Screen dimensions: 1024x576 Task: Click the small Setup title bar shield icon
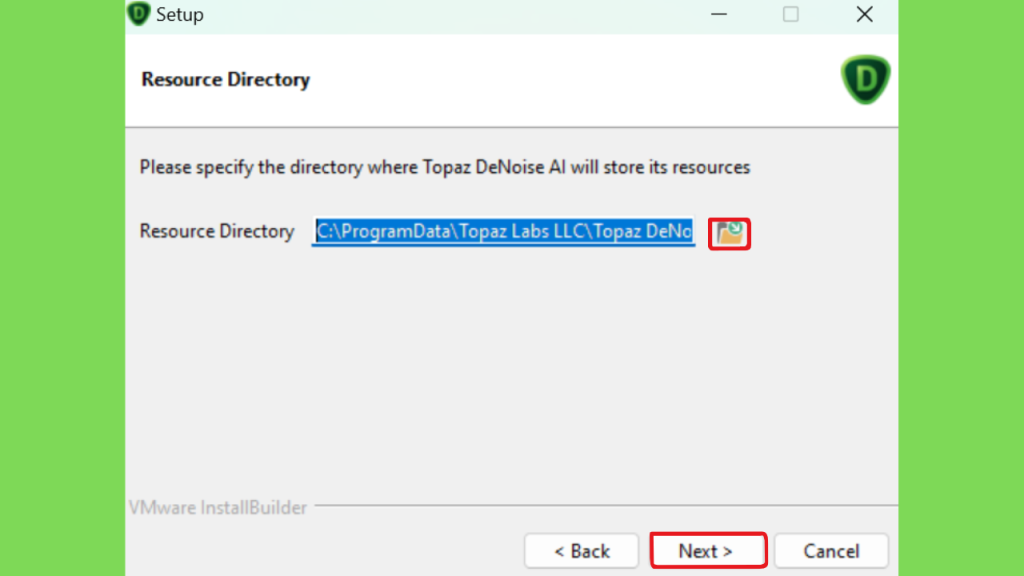pyautogui.click(x=138, y=13)
